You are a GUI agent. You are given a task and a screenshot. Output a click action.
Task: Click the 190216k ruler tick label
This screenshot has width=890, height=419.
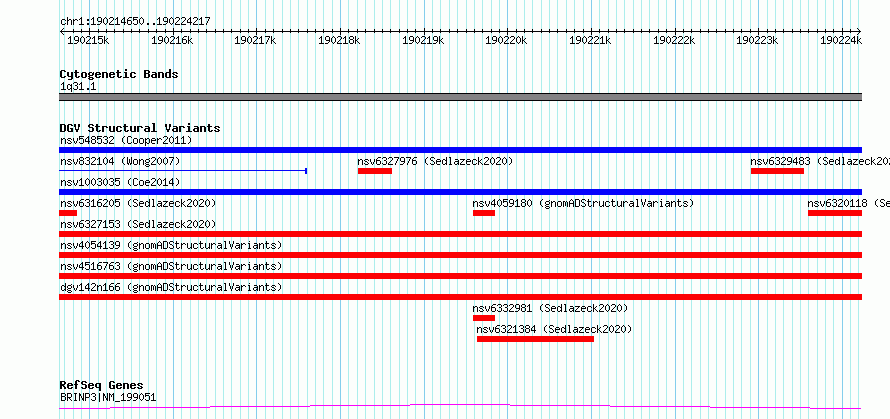tap(172, 40)
